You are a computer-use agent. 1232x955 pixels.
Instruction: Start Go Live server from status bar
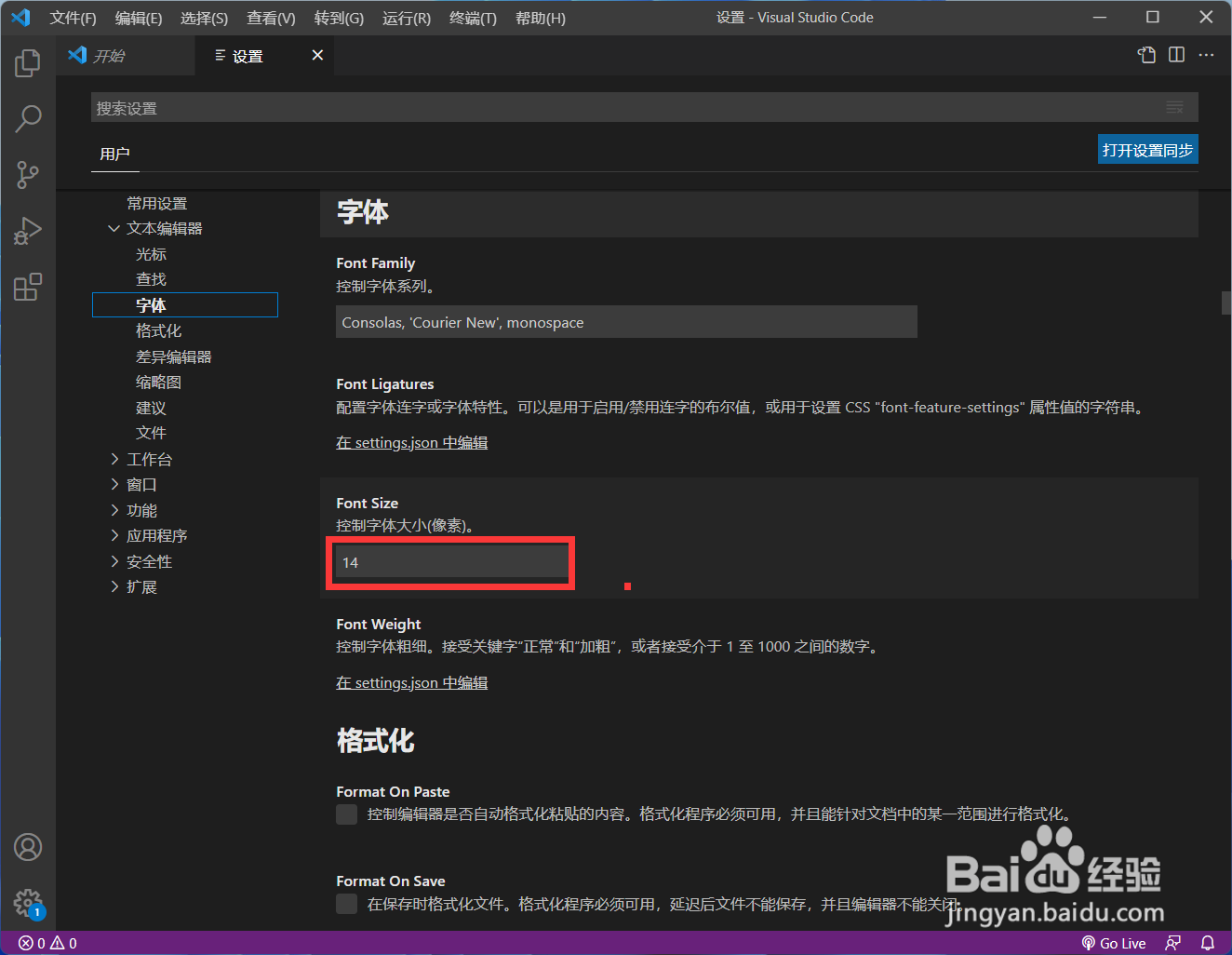[1113, 943]
